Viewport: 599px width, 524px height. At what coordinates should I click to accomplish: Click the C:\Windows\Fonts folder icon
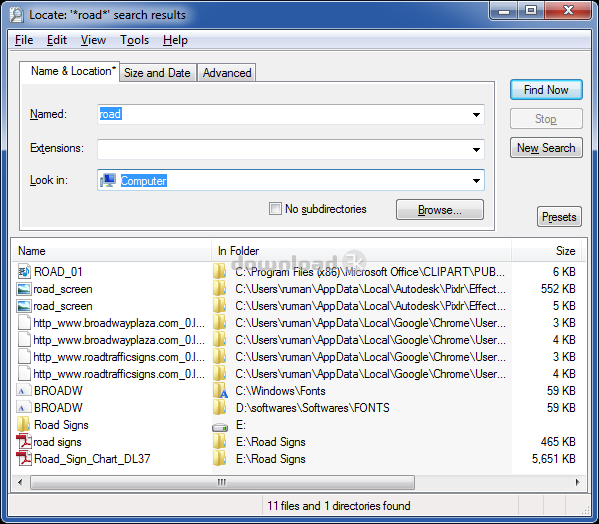click(220, 391)
